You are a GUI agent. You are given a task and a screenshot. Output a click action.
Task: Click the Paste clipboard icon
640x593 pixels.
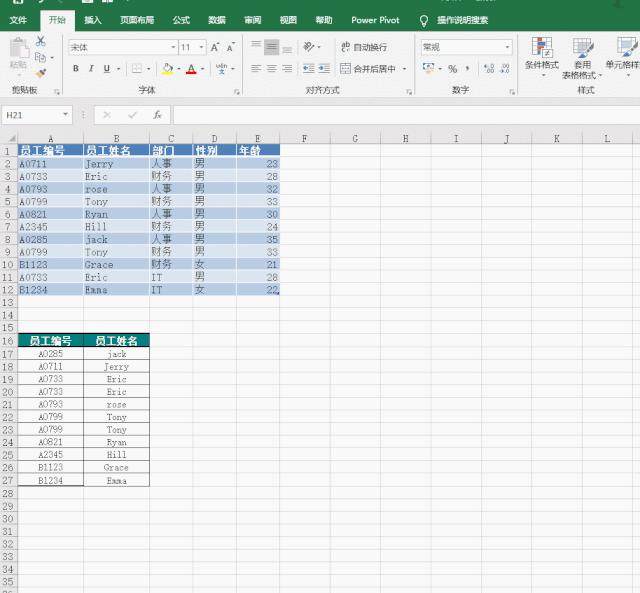click(19, 48)
